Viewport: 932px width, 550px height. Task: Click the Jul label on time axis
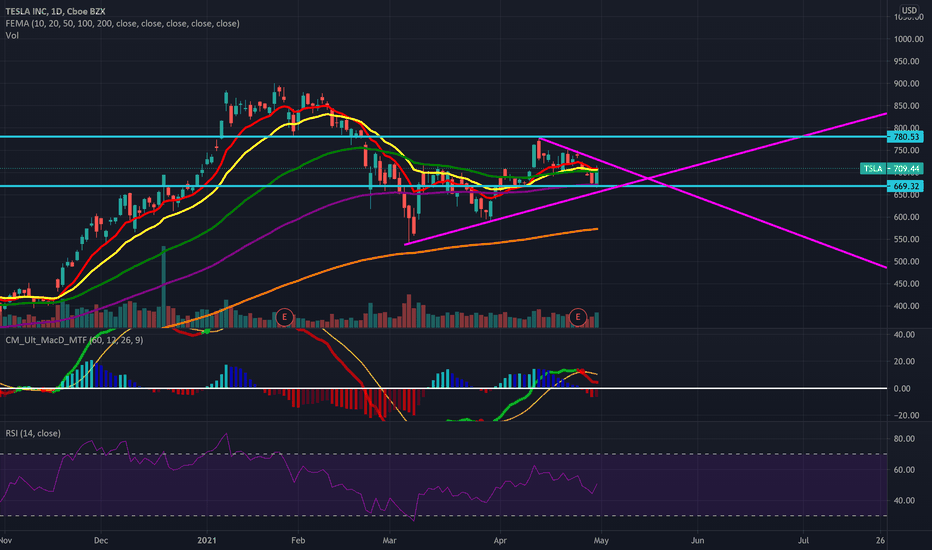click(803, 540)
